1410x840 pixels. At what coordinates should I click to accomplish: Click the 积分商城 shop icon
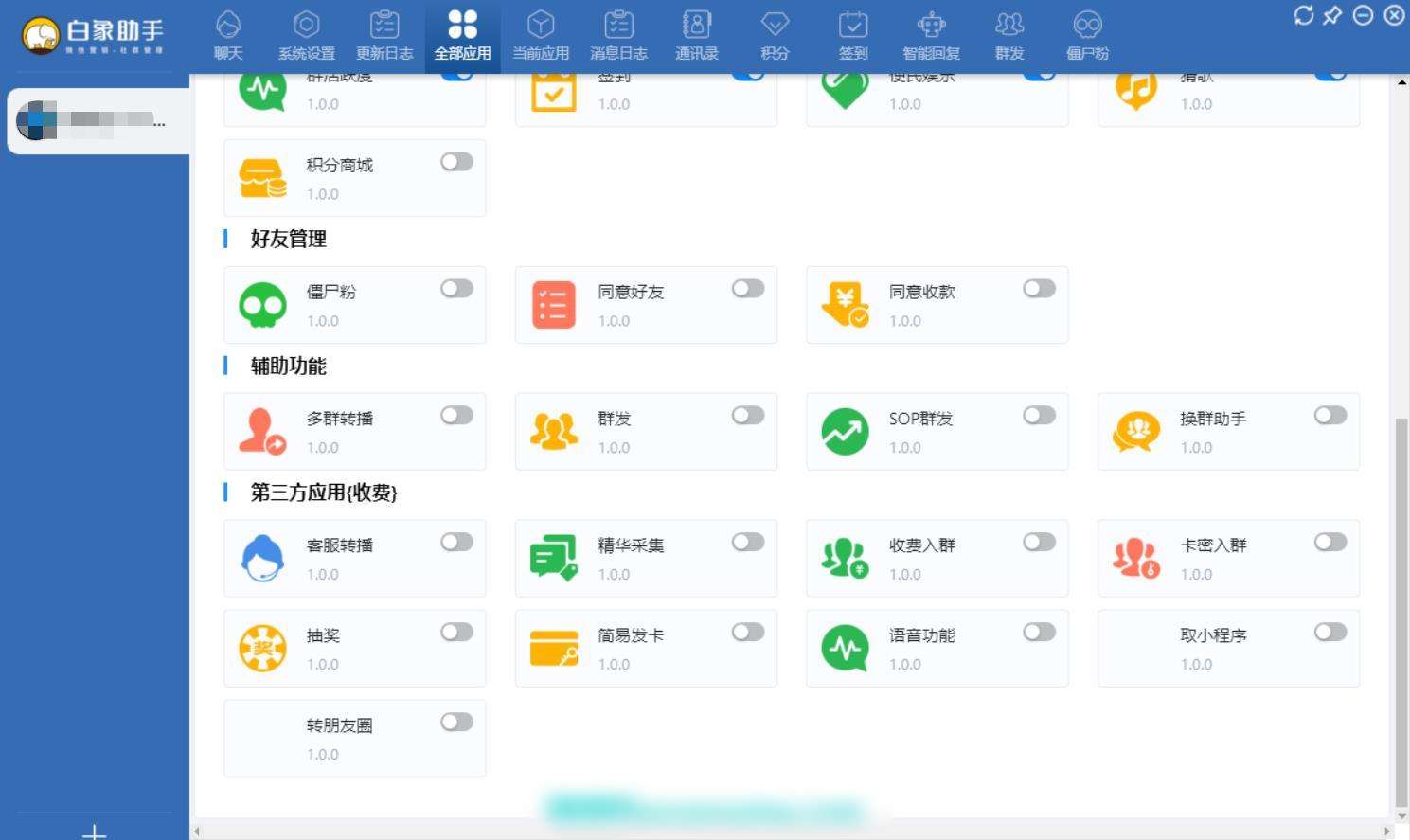click(x=262, y=178)
